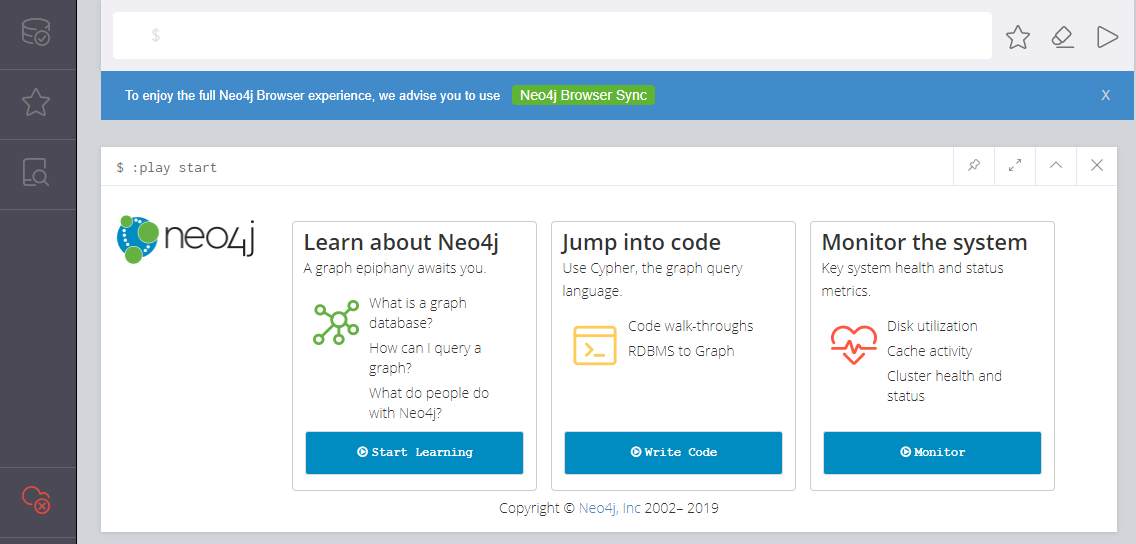
Task: Clear the editor with the eraser icon
Action: pos(1063,37)
